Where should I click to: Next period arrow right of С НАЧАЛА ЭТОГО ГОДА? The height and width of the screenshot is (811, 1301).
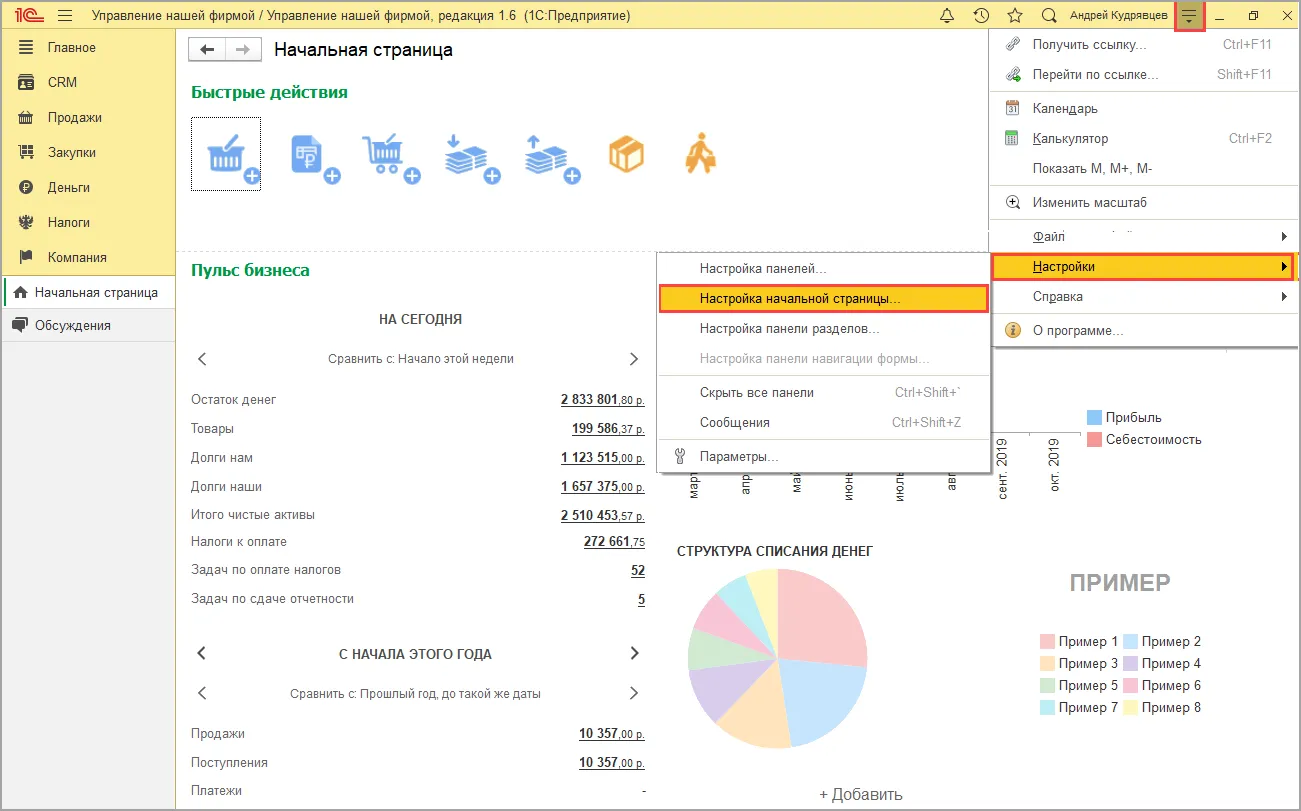(x=634, y=653)
